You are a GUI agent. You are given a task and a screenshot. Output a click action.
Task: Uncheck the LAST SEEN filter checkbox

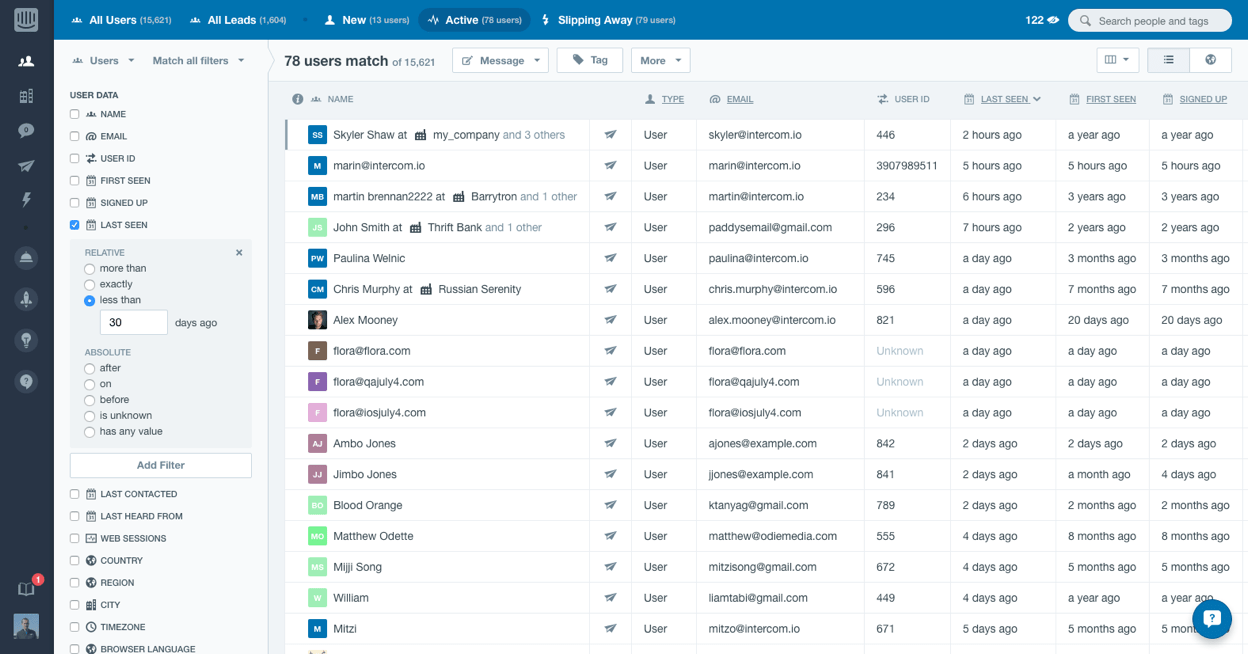coord(73,224)
